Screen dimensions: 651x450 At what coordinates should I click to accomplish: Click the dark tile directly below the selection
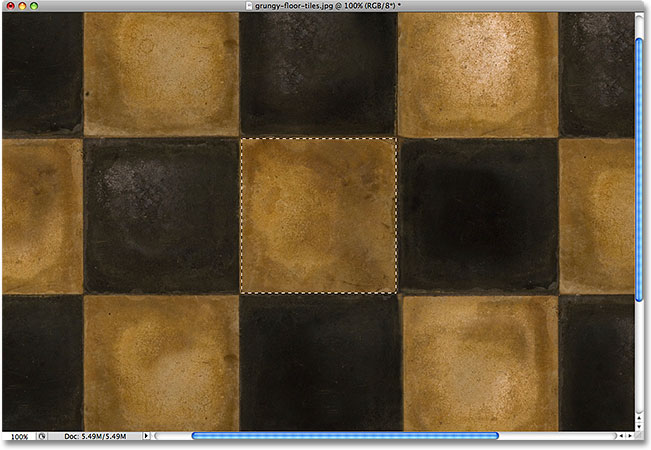click(x=318, y=362)
